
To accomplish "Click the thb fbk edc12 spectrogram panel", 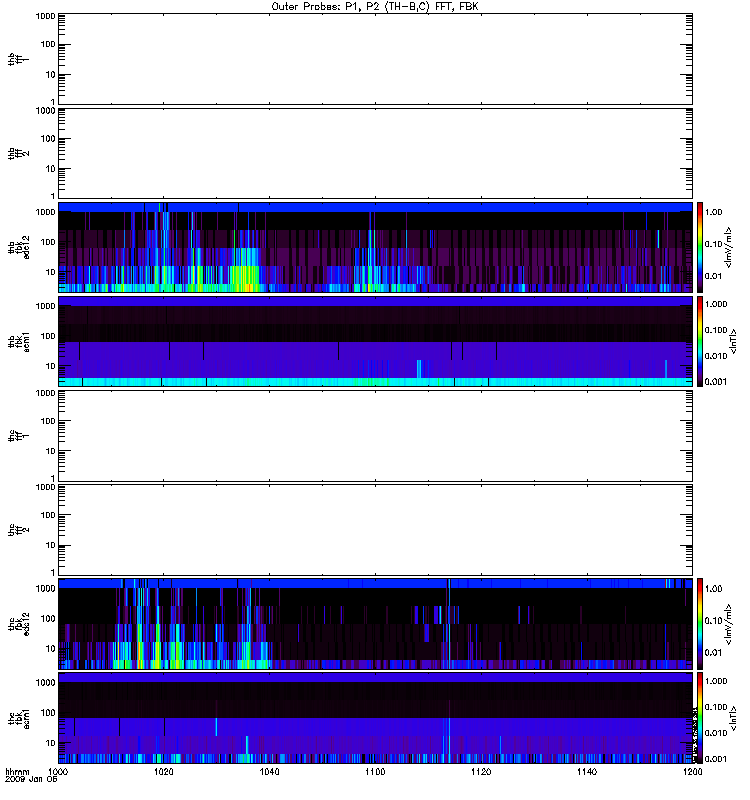I will pos(375,247).
